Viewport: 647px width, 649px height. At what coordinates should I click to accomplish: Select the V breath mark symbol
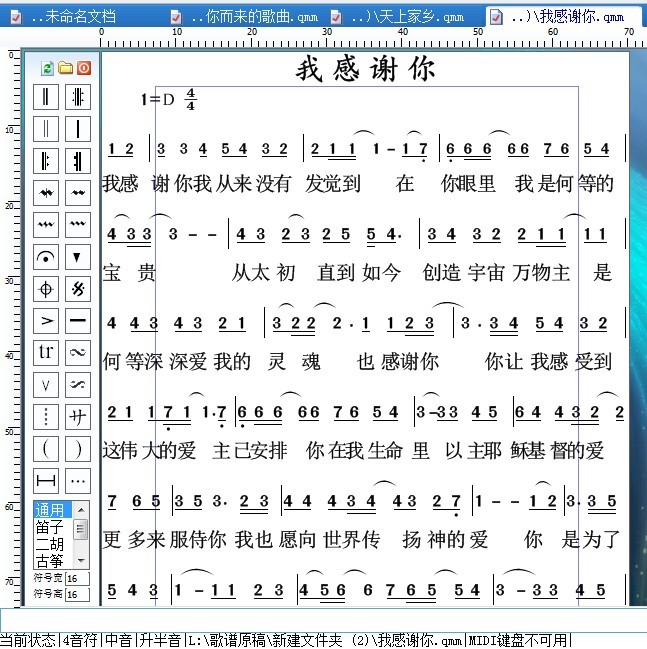point(46,385)
